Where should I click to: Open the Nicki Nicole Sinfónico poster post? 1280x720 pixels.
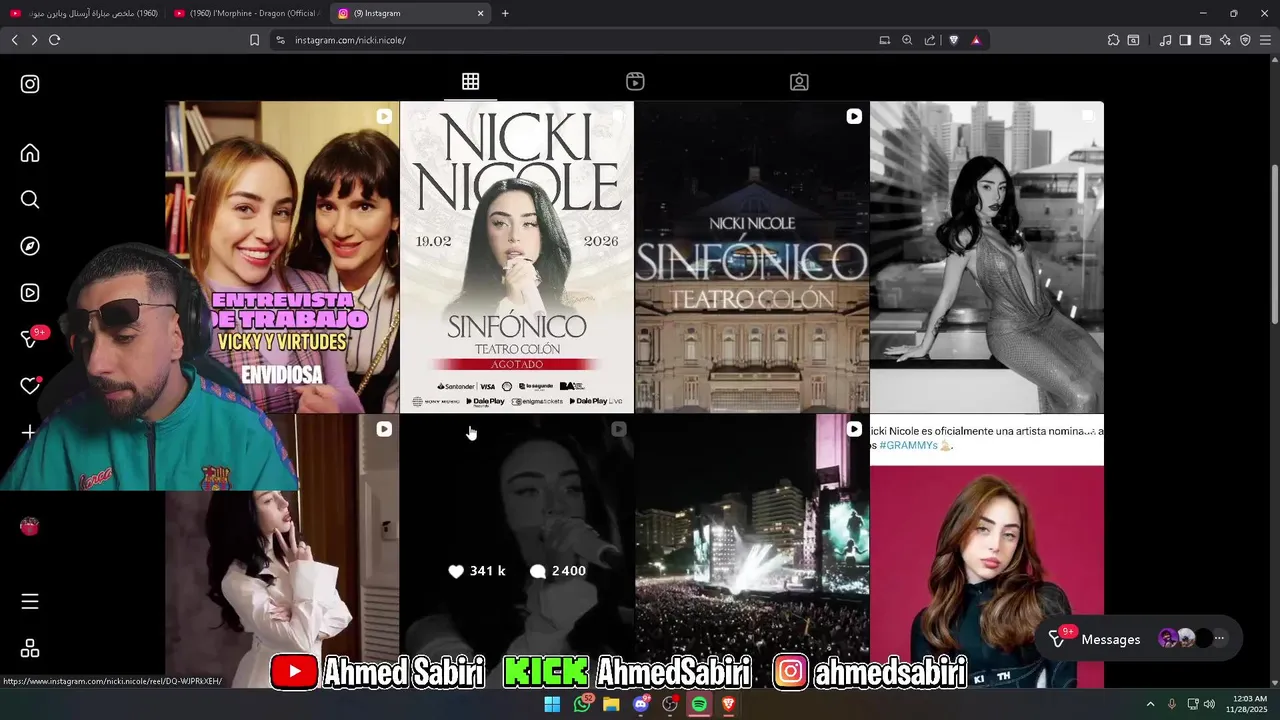(517, 257)
